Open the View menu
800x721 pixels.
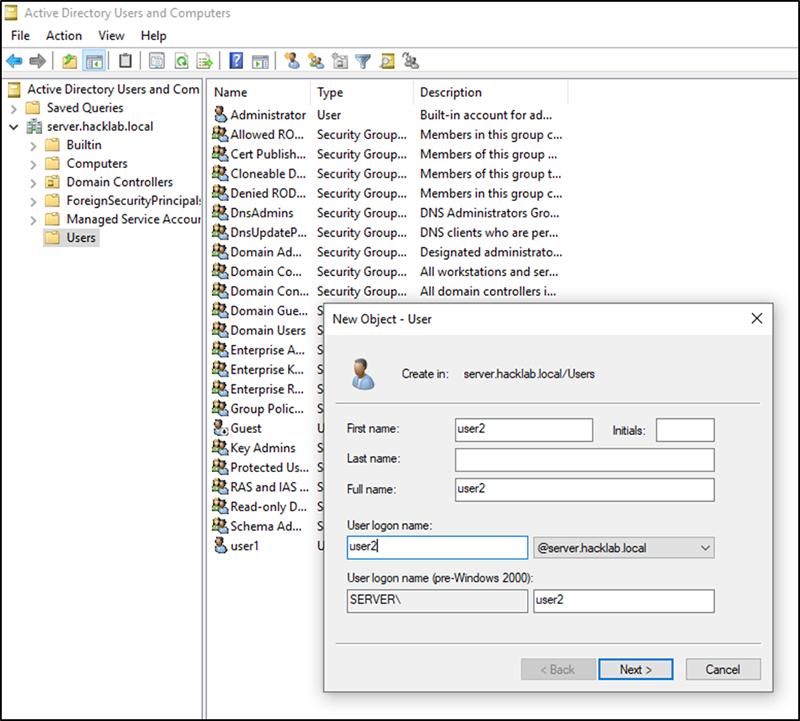click(x=111, y=36)
